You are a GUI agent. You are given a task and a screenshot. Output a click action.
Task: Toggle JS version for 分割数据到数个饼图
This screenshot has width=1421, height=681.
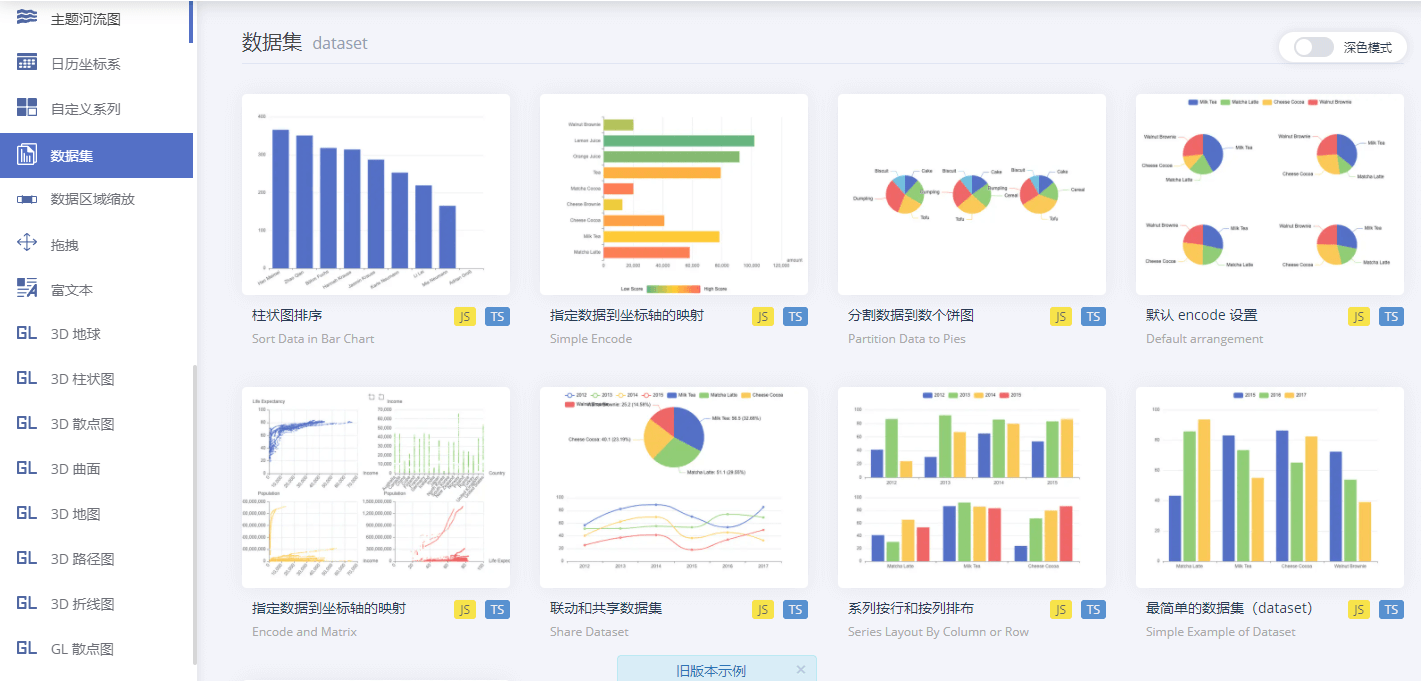pos(1060,316)
